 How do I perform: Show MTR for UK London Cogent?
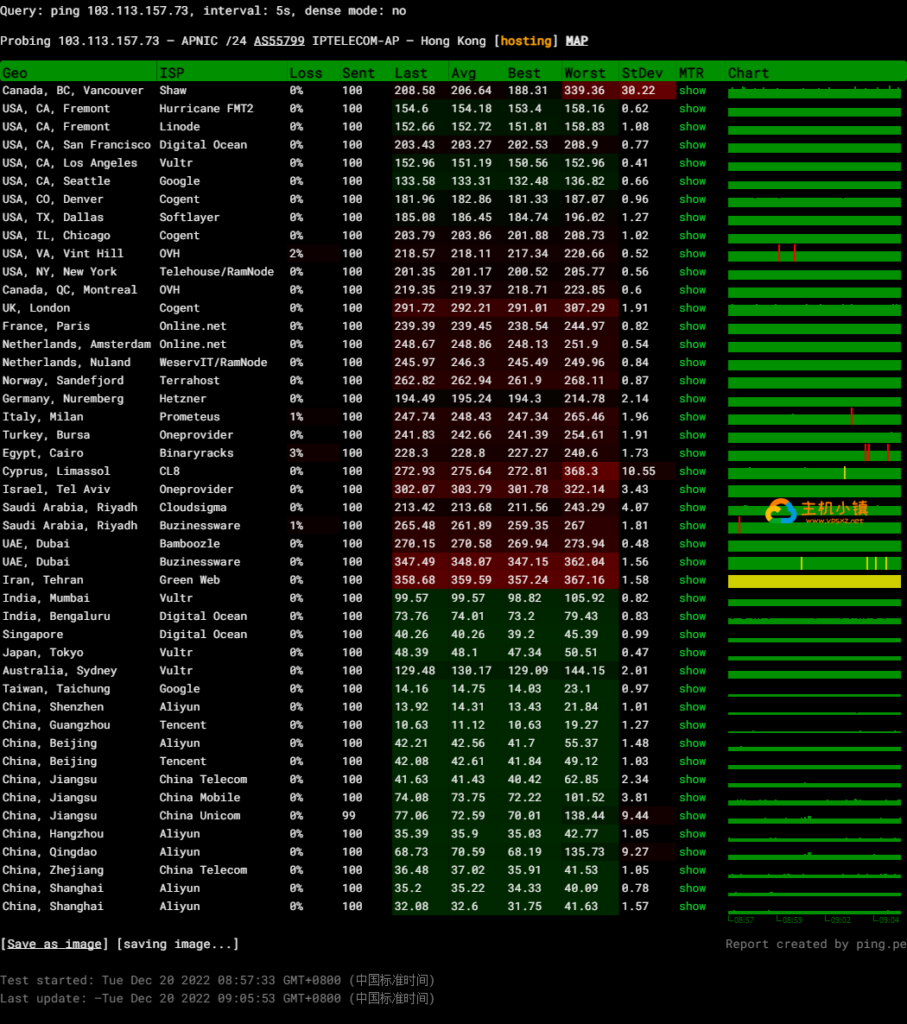tap(692, 308)
